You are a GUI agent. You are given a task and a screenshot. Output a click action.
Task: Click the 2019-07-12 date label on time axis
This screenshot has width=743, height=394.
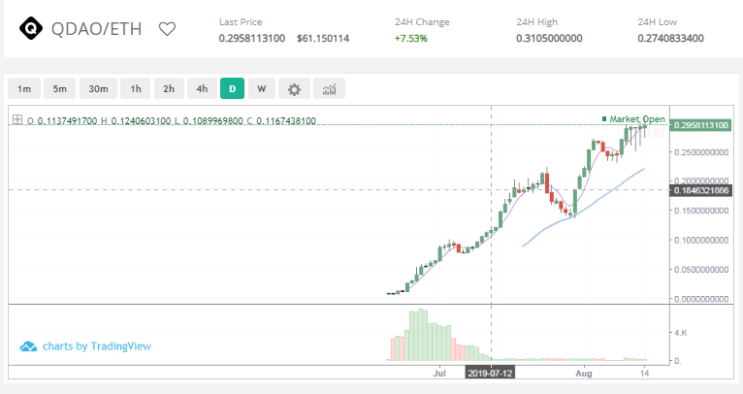point(490,373)
